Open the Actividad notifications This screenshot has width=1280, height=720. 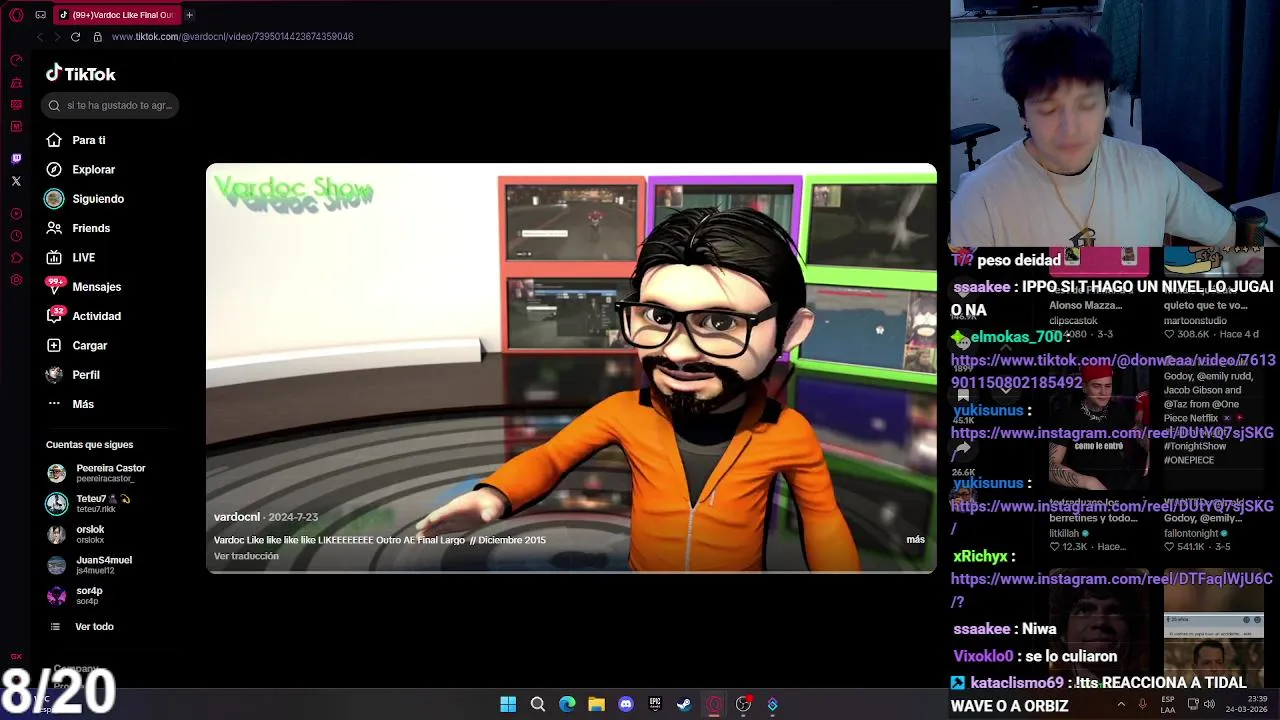click(83, 316)
